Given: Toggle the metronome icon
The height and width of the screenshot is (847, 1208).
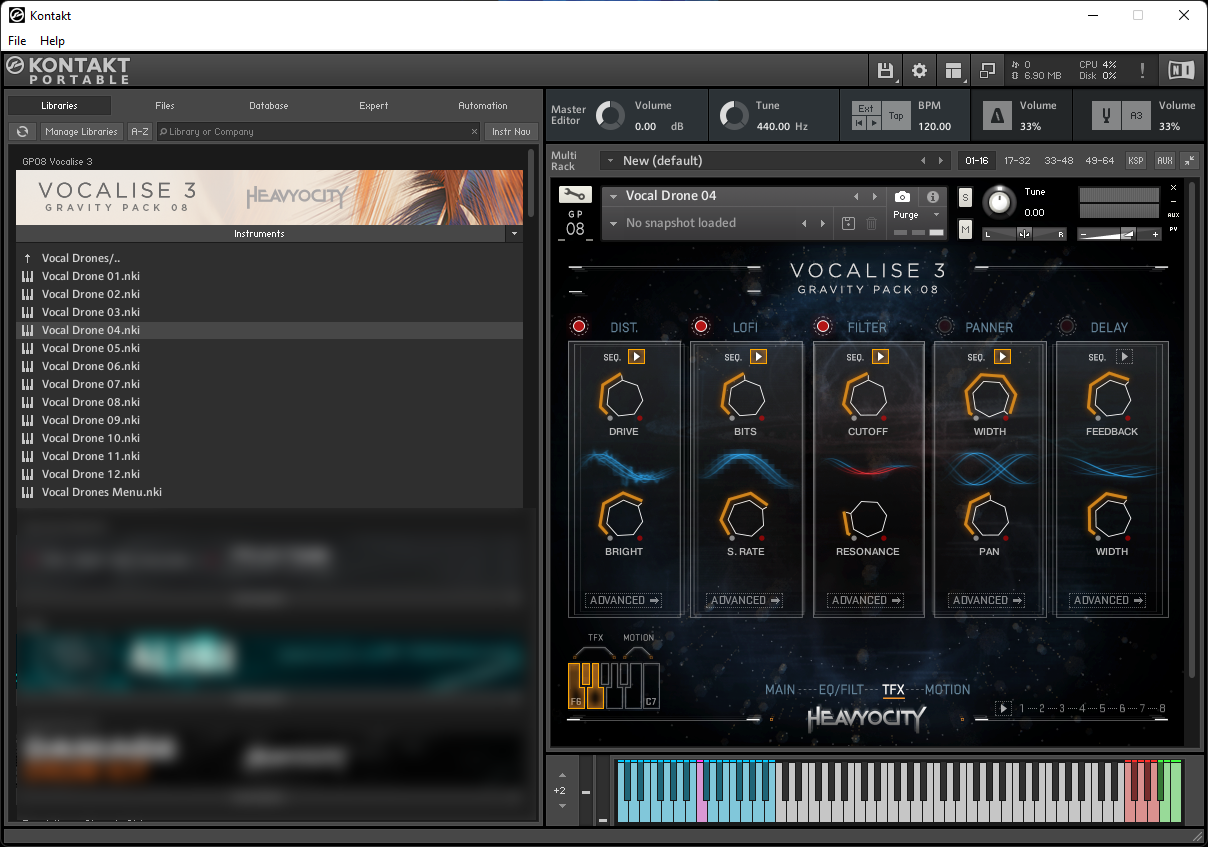Looking at the screenshot, I should coord(997,116).
